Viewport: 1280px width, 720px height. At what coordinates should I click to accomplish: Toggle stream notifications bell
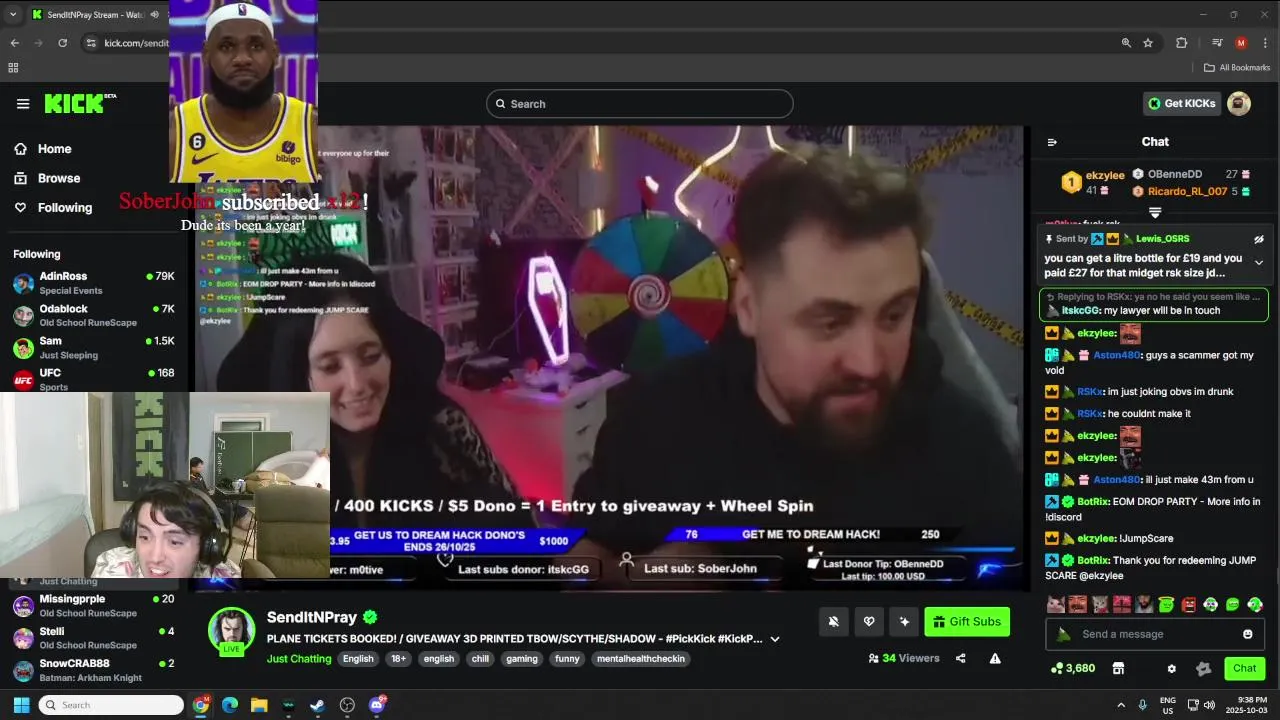click(833, 622)
